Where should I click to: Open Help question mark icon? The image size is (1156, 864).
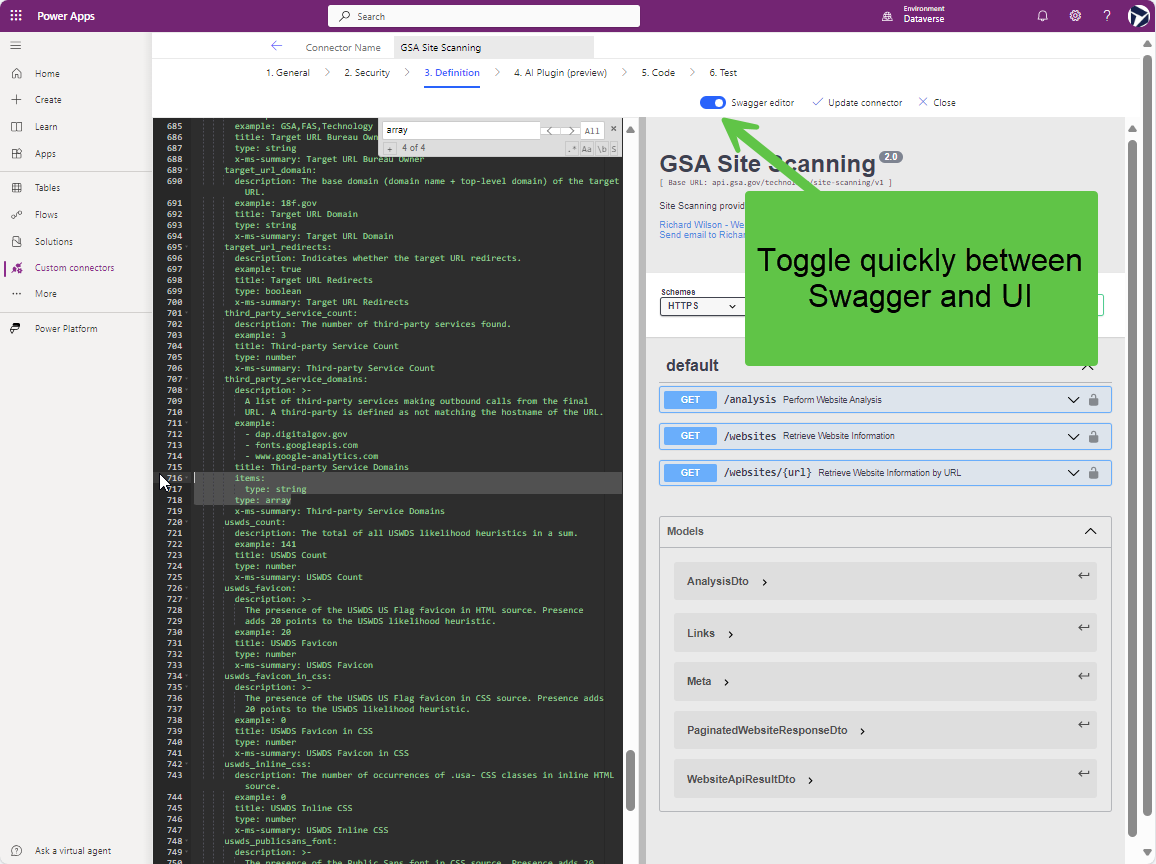coord(1107,15)
